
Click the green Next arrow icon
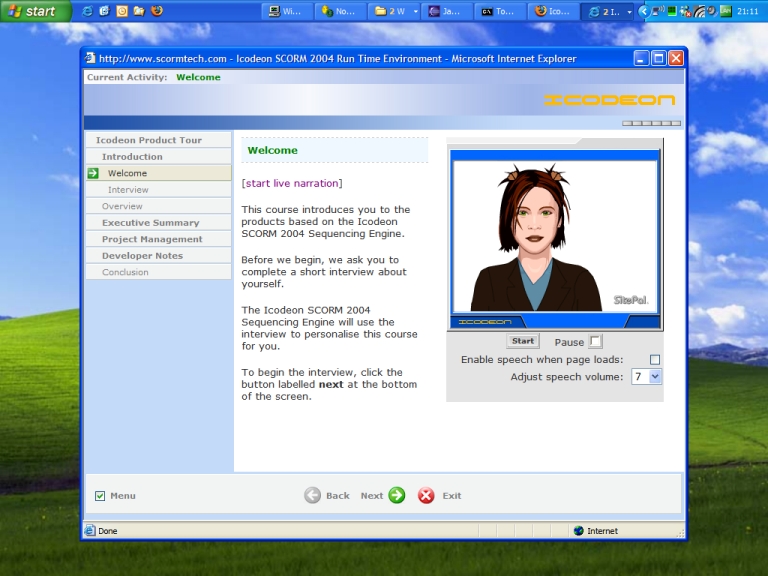point(397,495)
